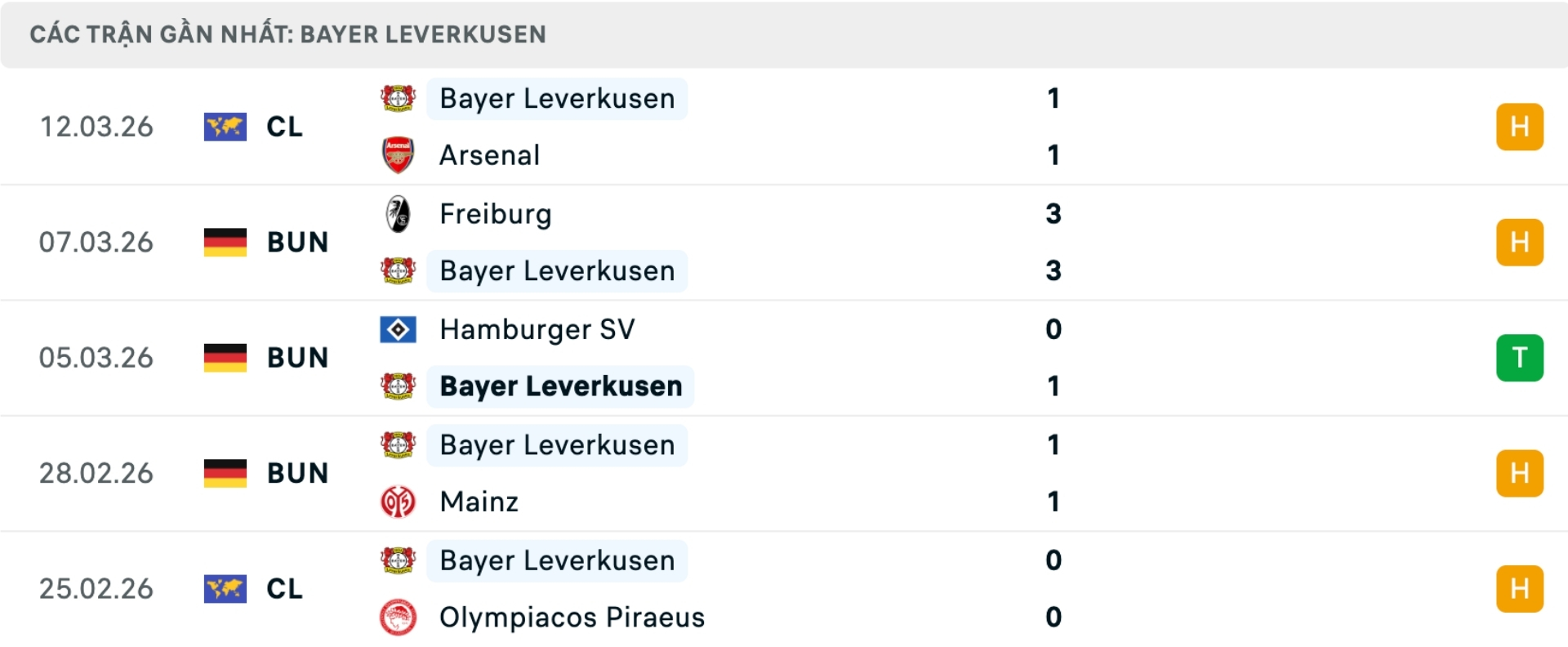Open the Freiburg team page link
Viewport: 1568px width, 647px height.
495,214
